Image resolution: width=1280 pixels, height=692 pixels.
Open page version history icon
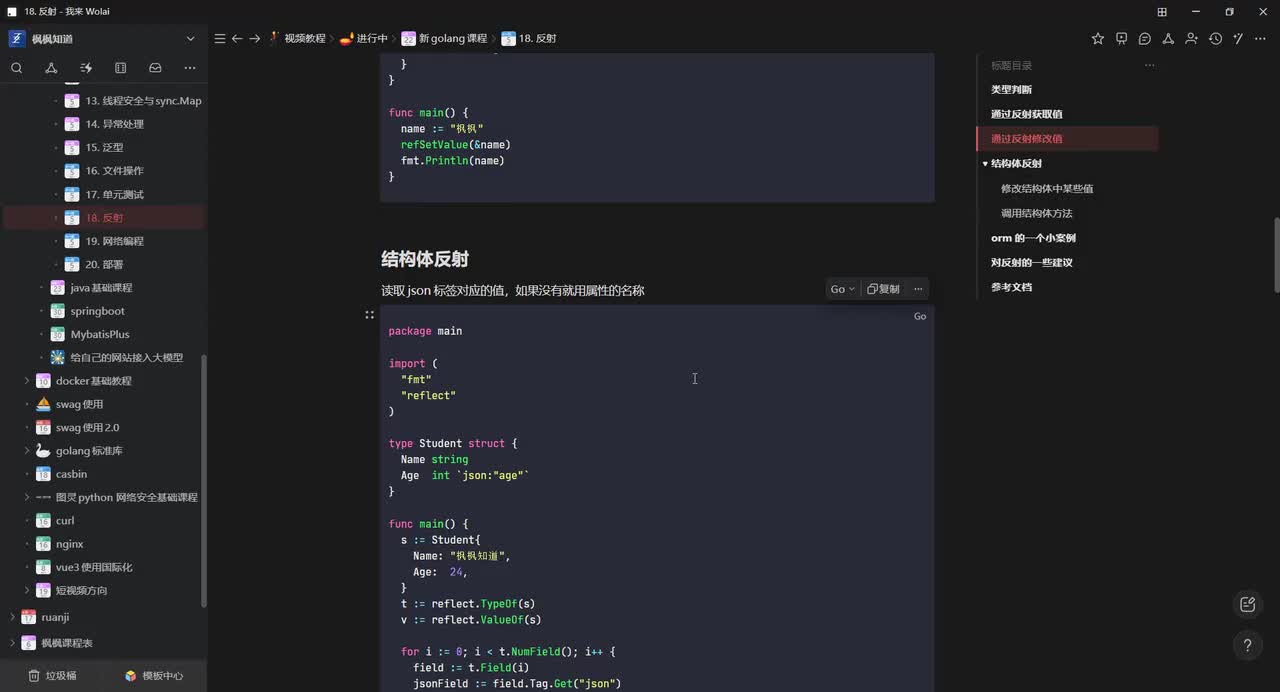[x=1215, y=38]
